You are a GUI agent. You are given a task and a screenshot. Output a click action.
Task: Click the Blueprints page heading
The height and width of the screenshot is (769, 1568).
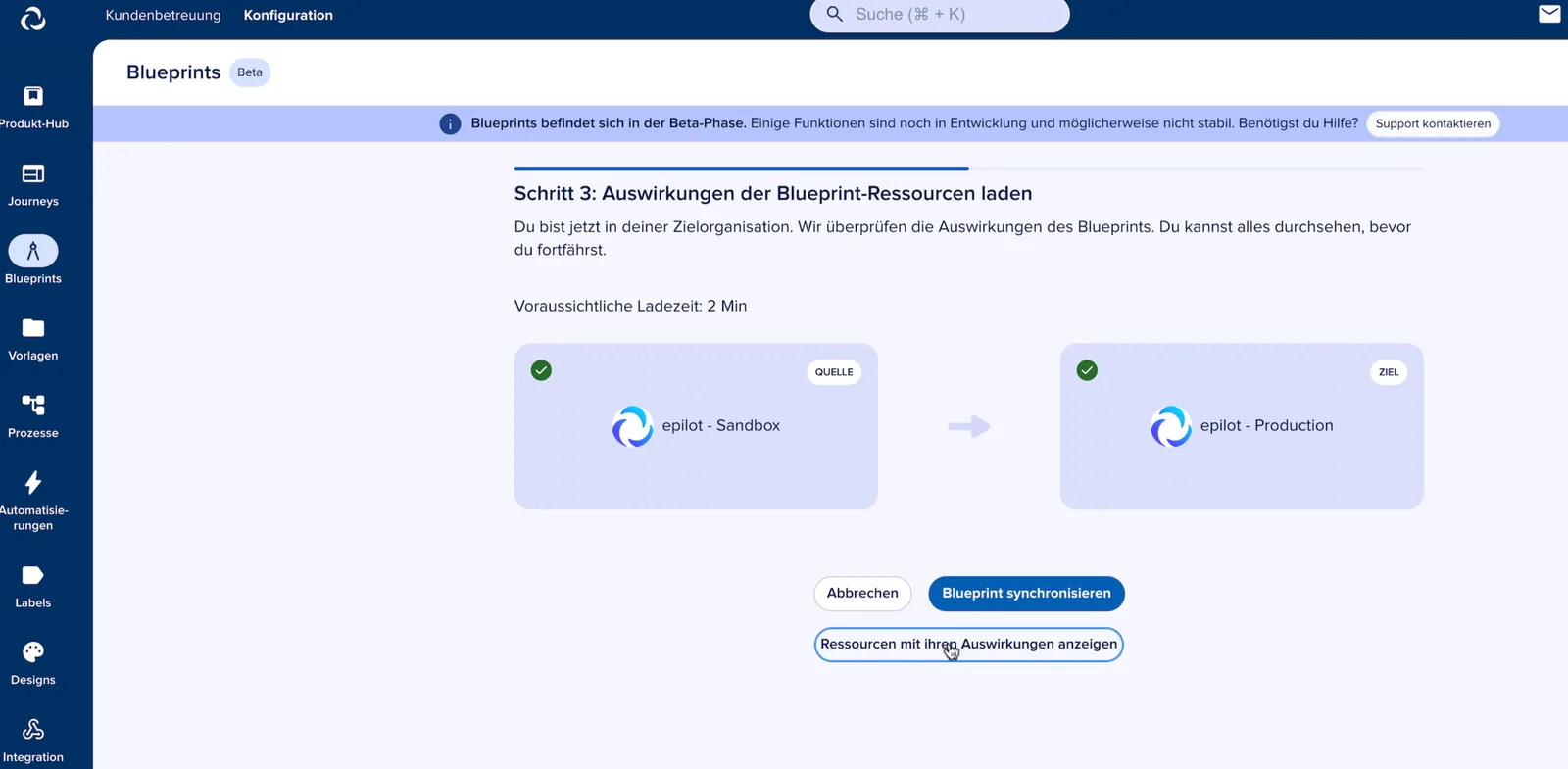pos(173,72)
